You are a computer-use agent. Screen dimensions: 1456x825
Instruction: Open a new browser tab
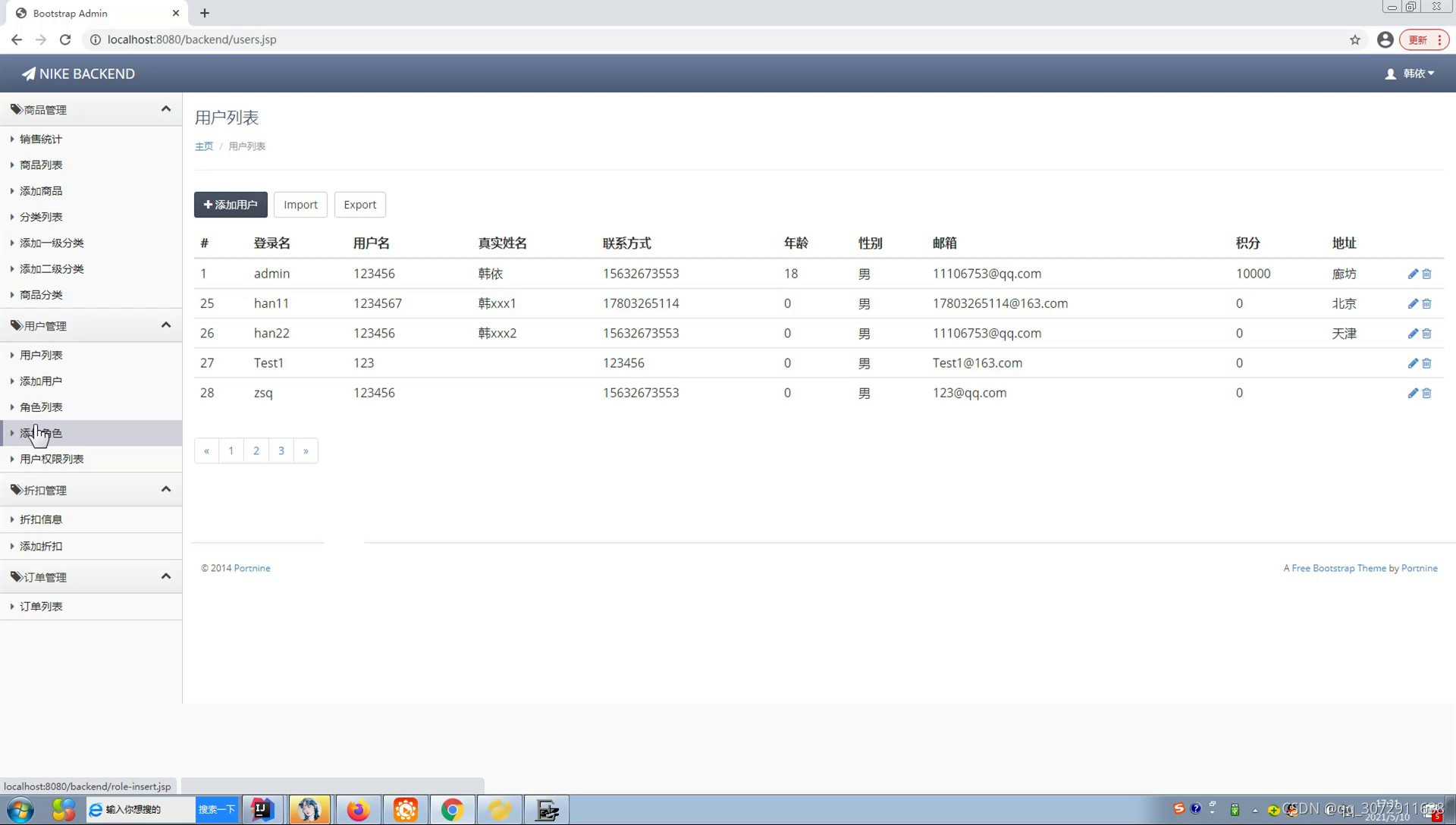pyautogui.click(x=205, y=13)
